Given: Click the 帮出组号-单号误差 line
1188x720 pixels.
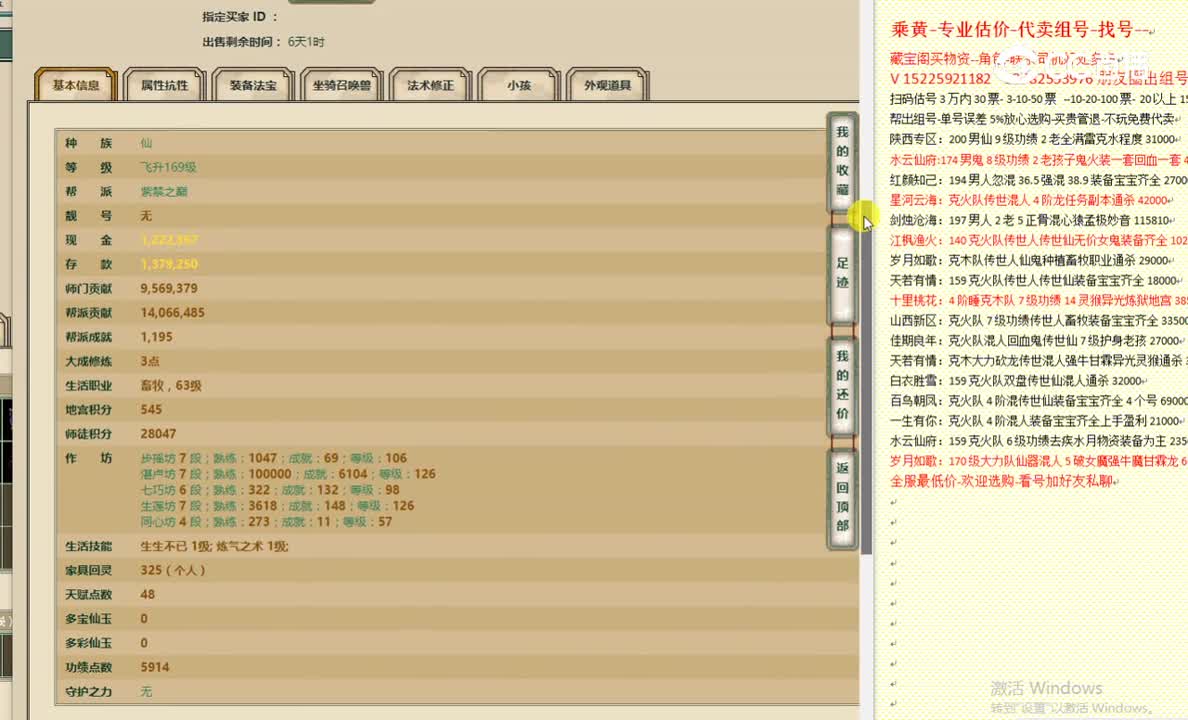Looking at the screenshot, I should point(1035,119).
